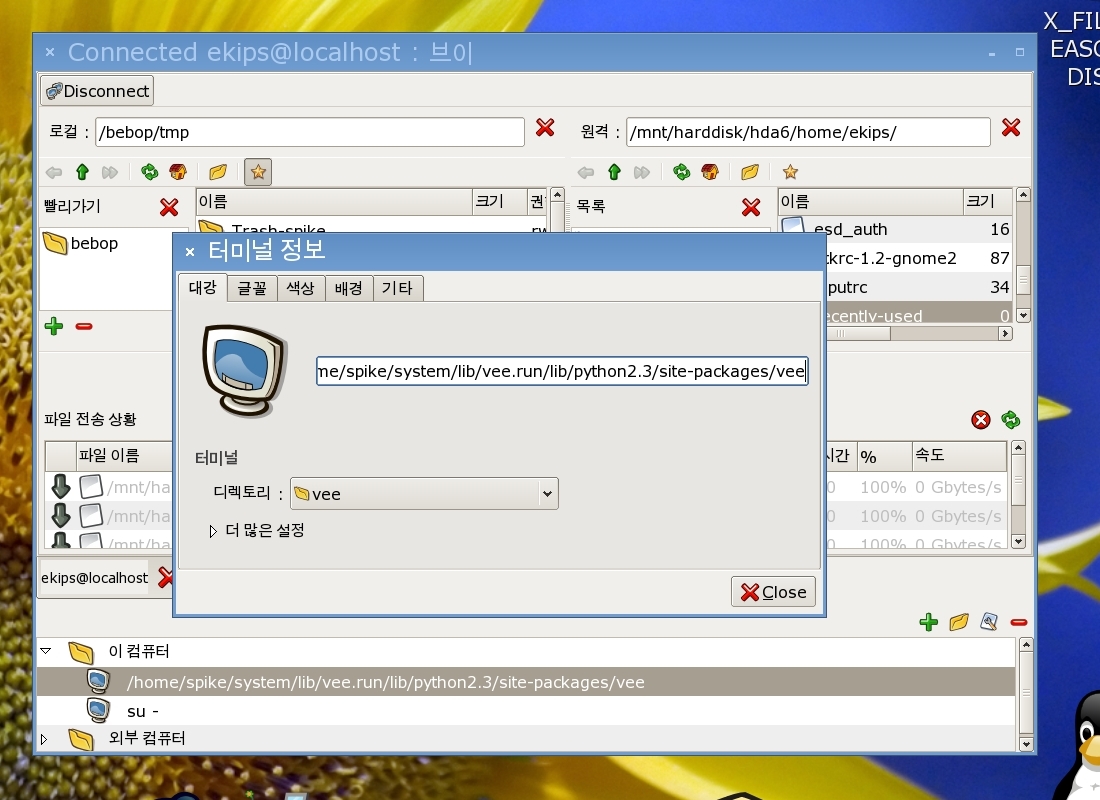The height and width of the screenshot is (800, 1100).
Task: Collapse the 이 컴퓨터 tree node
Action: tap(45, 651)
